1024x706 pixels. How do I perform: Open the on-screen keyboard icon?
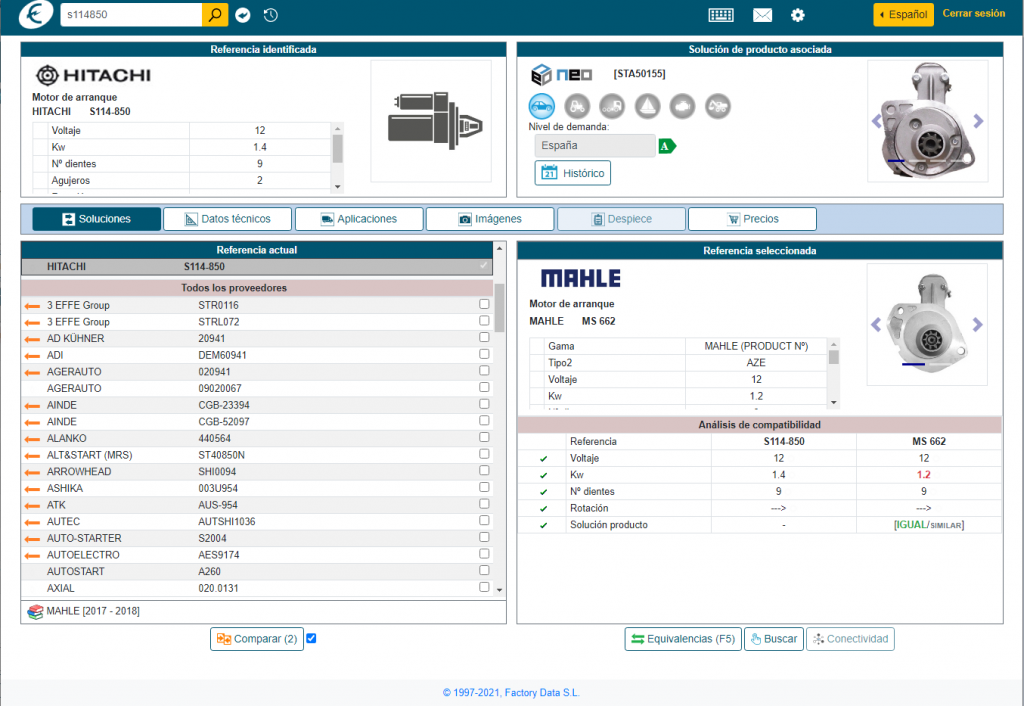[x=721, y=15]
